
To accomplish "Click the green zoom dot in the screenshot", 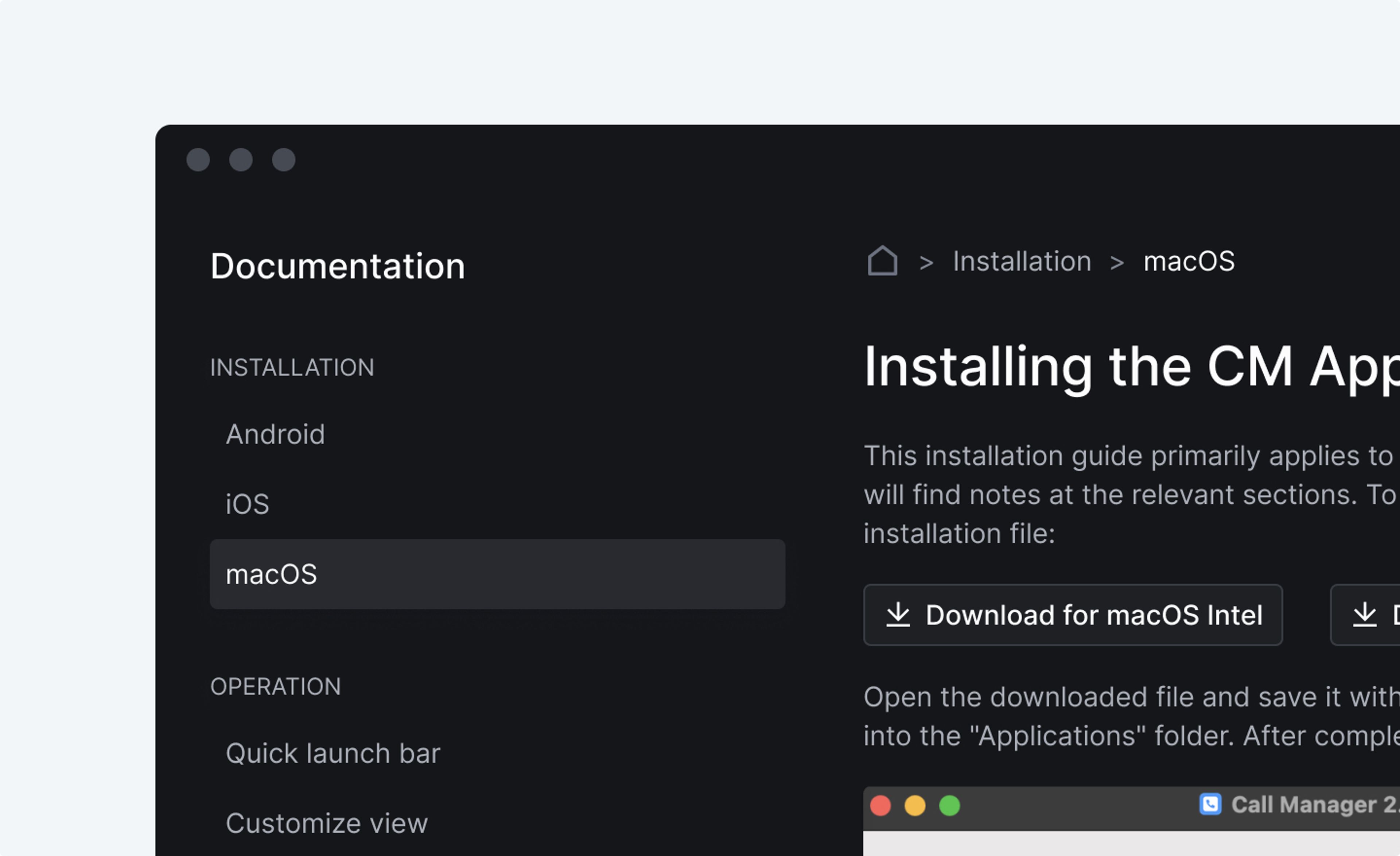I will point(949,805).
